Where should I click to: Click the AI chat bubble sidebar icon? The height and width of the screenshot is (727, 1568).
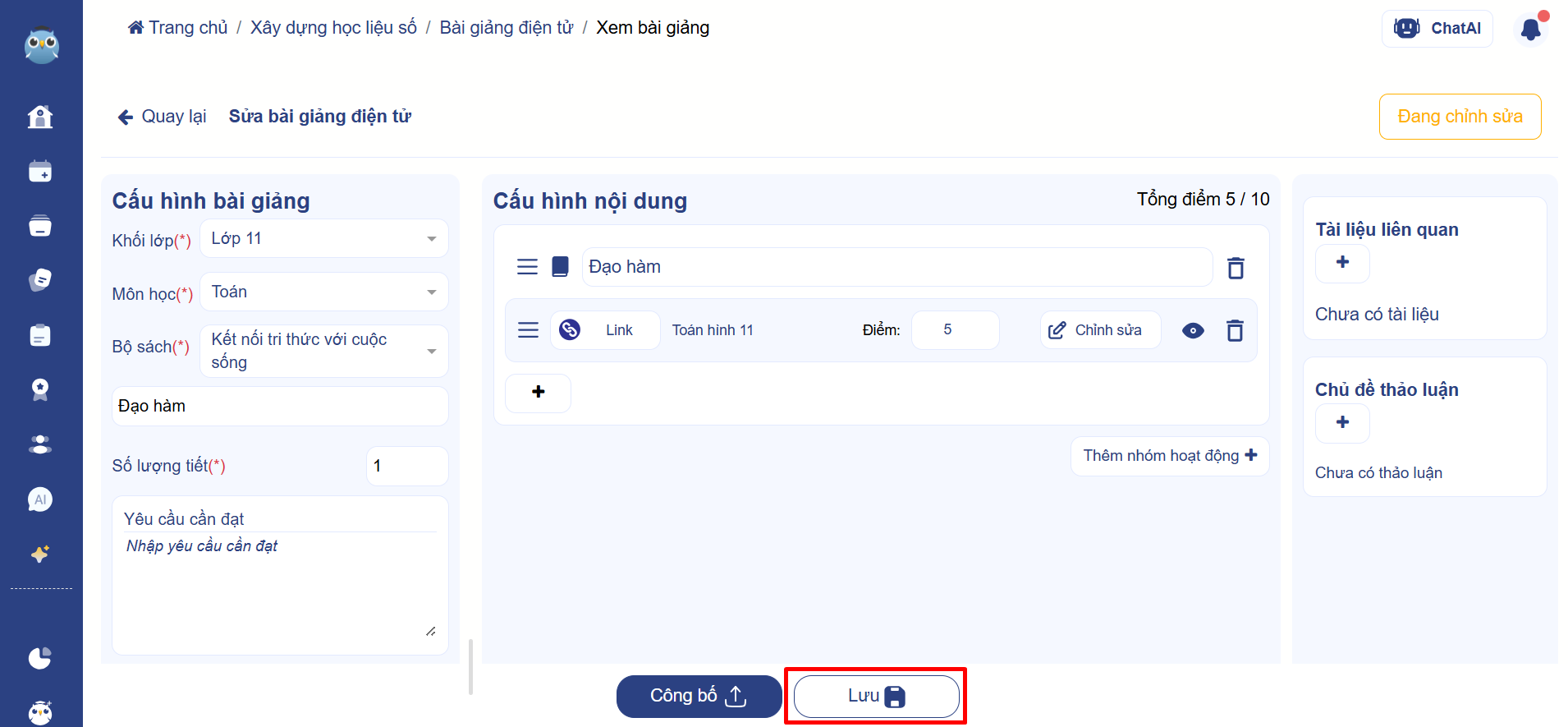40,499
